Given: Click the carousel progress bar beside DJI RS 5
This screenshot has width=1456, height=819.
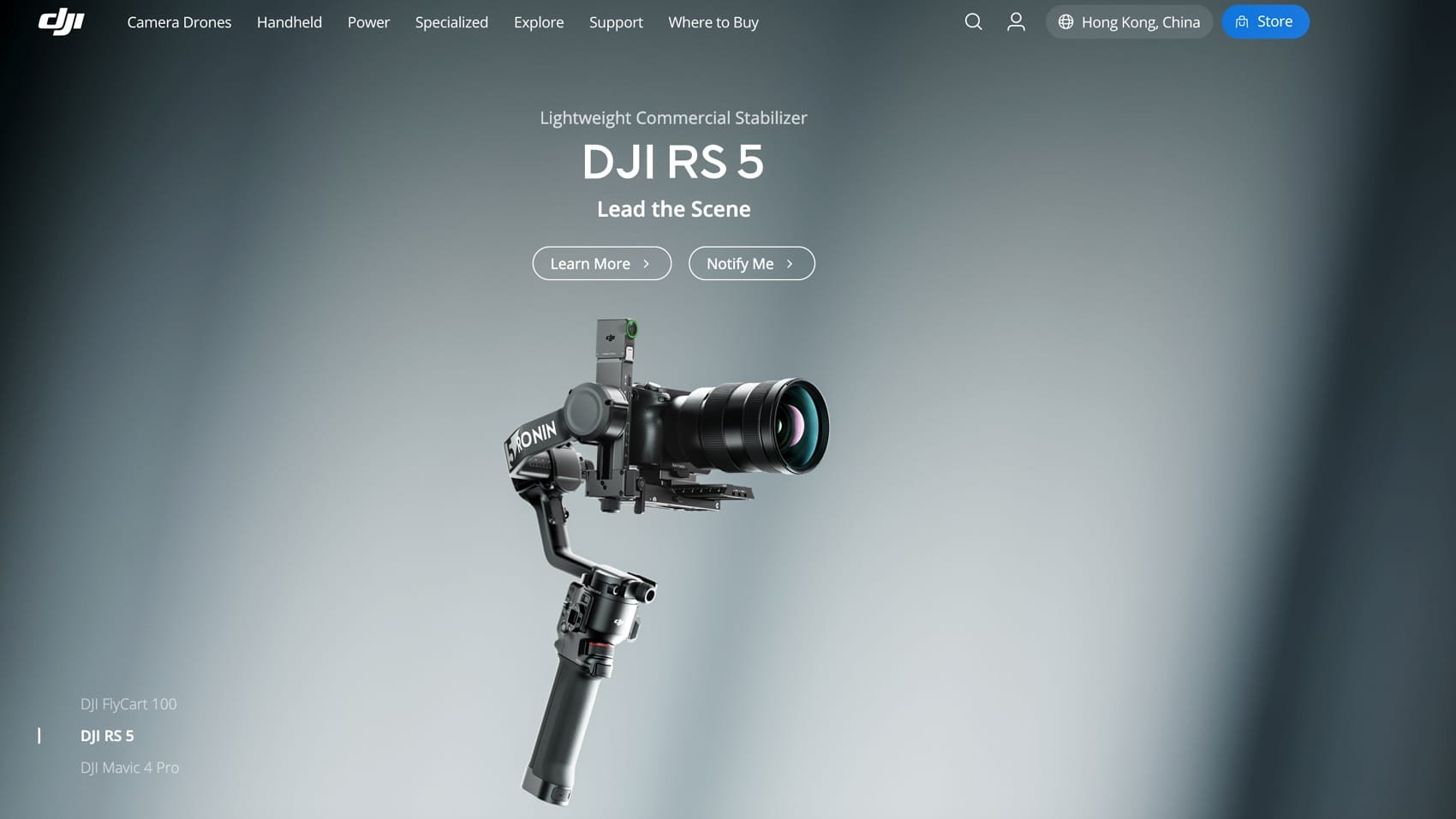Looking at the screenshot, I should [39, 735].
